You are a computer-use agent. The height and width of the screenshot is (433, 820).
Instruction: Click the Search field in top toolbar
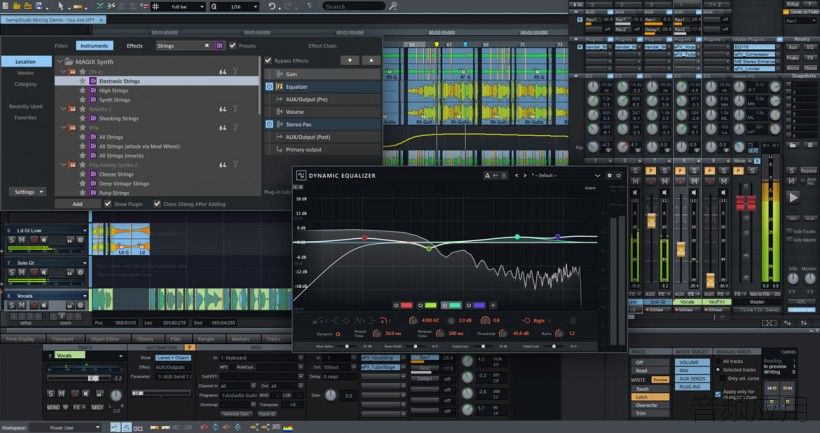coord(354,6)
